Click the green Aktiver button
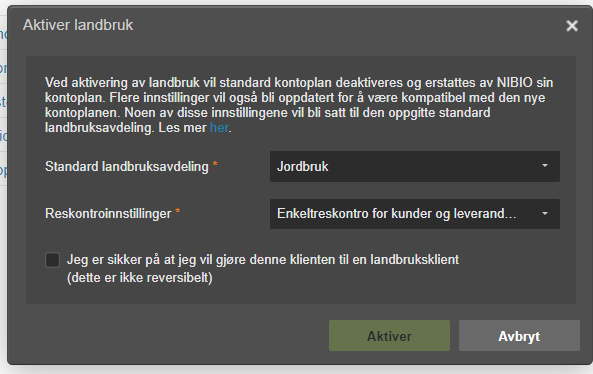593x374 pixels. point(389,336)
